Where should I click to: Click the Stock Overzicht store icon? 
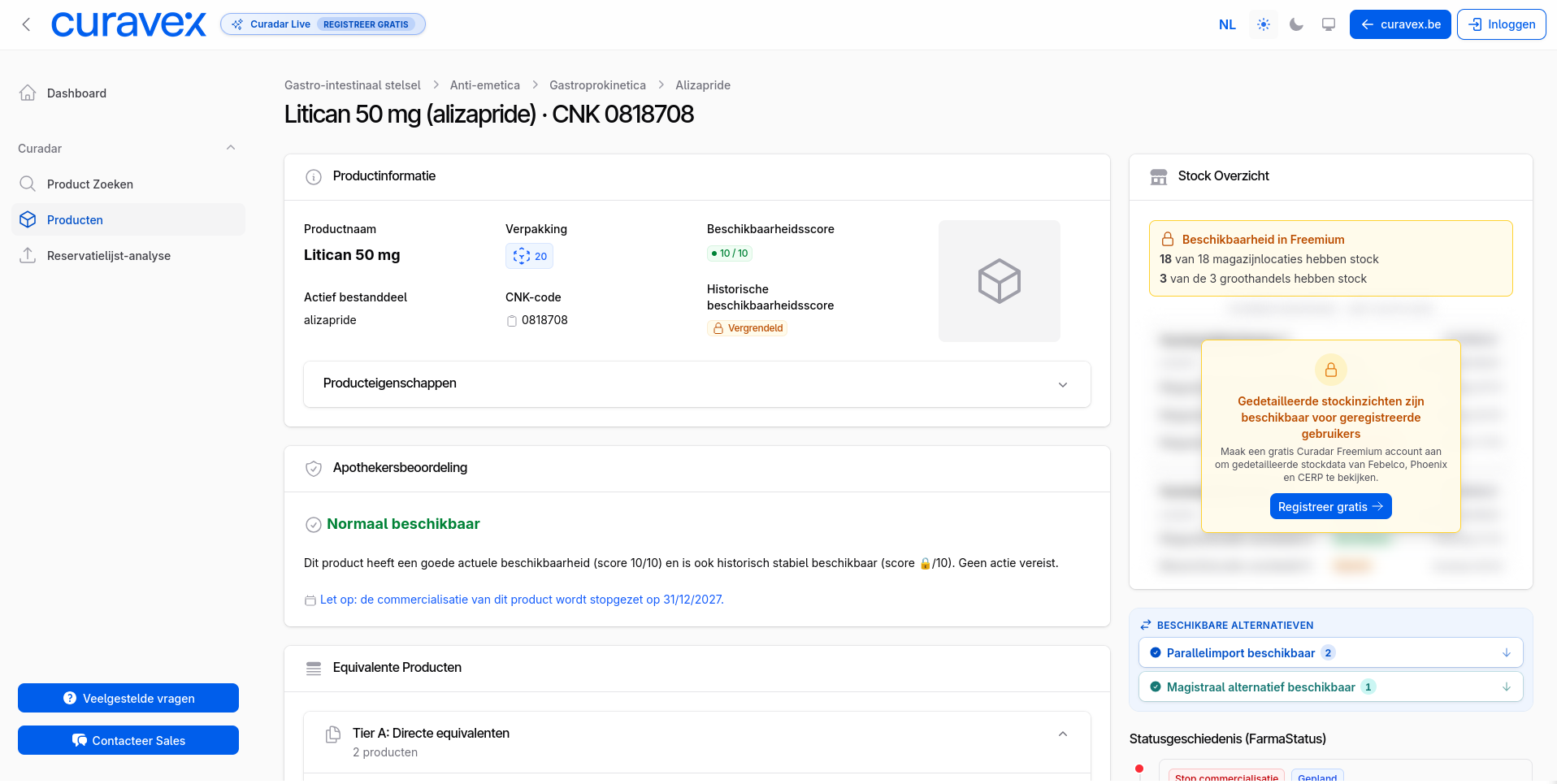coord(1159,177)
